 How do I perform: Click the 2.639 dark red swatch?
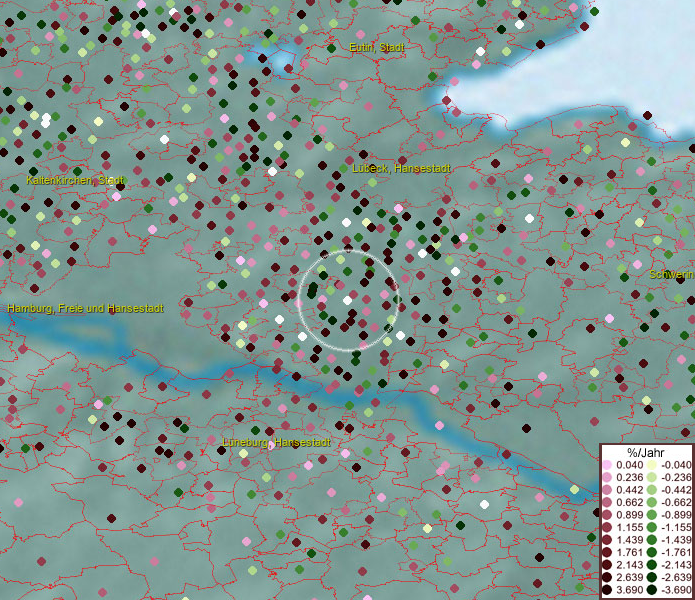click(607, 577)
